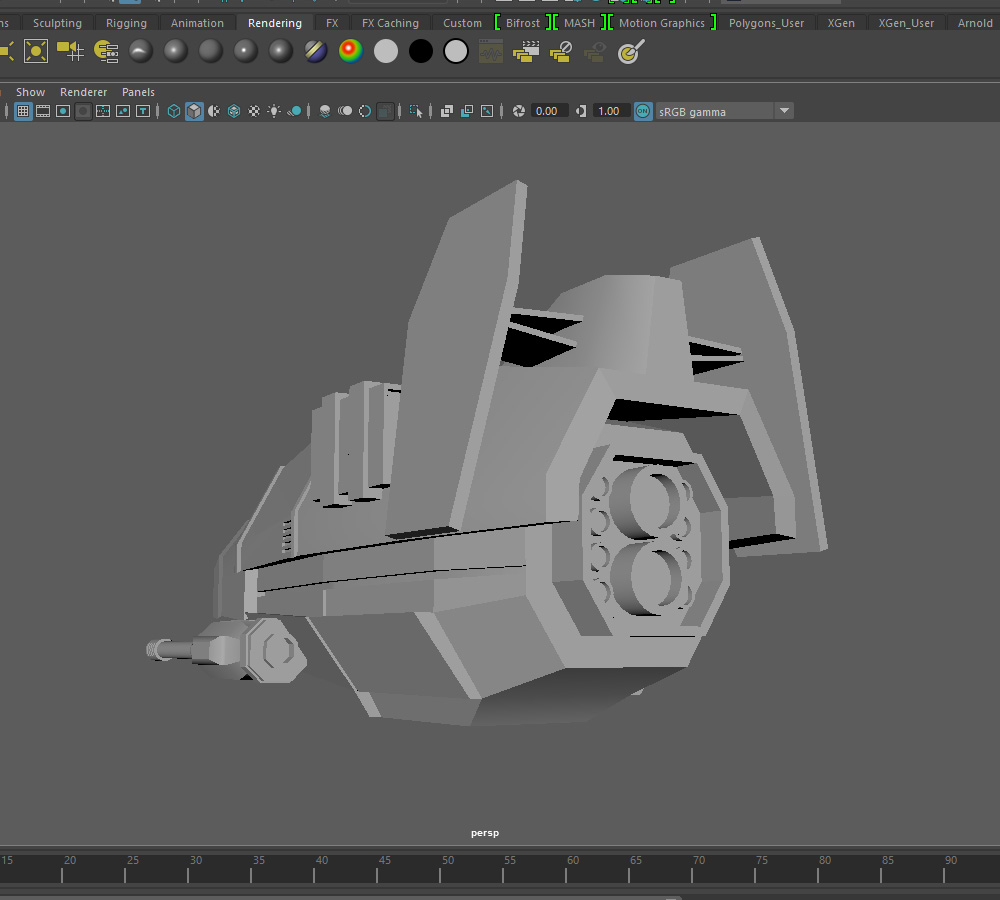Assign the Phong E material from shelf

(x=281, y=51)
